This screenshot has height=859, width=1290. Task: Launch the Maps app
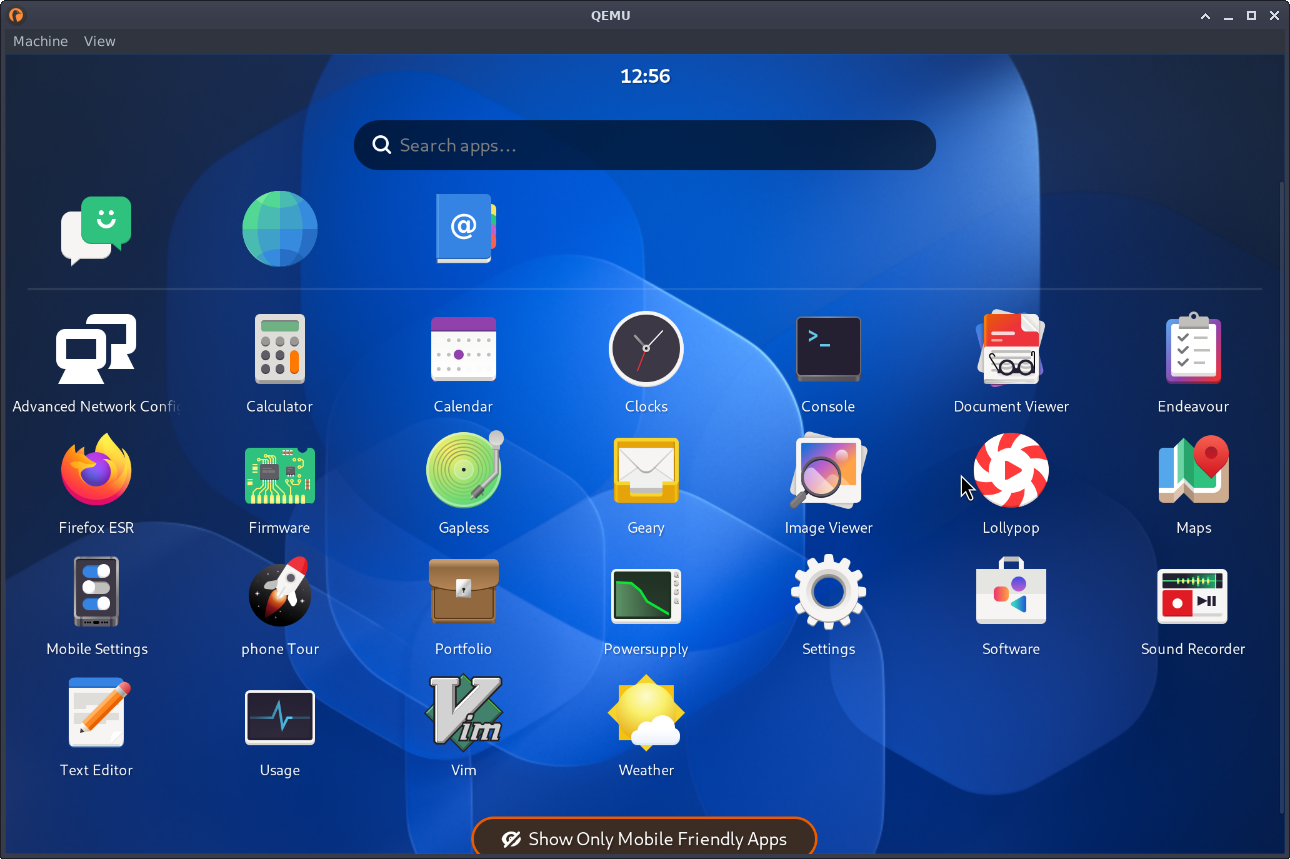tap(1193, 469)
